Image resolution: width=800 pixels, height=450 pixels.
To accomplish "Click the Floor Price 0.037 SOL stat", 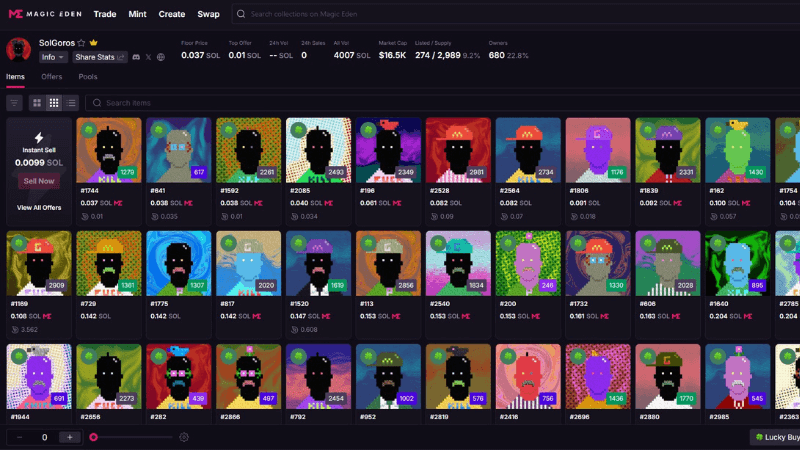I will [x=201, y=51].
